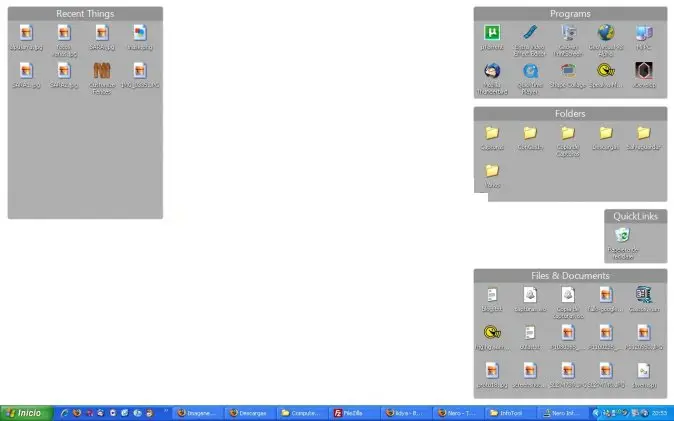Open the Descargas folder in Folders
Screen dimensions: 674x421
click(606, 133)
